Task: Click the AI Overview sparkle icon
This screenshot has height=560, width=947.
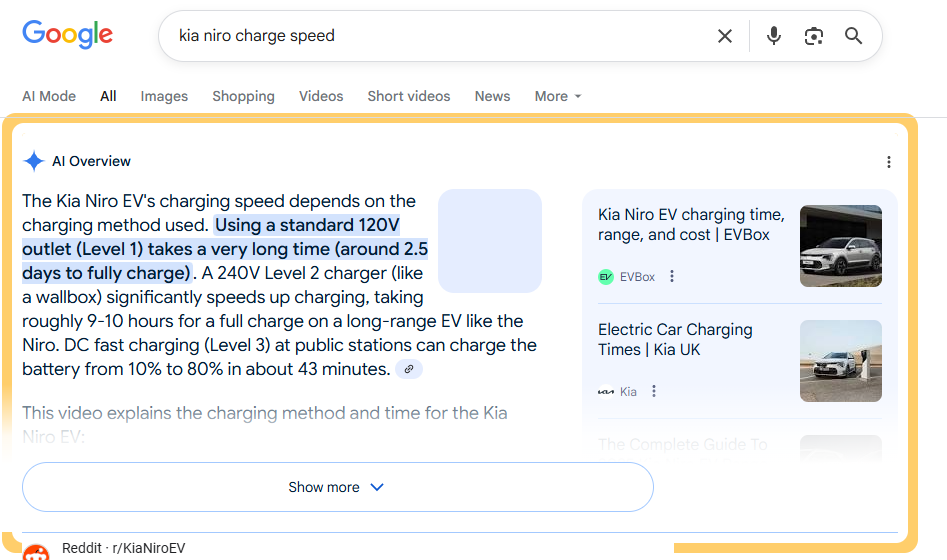Action: [x=34, y=161]
